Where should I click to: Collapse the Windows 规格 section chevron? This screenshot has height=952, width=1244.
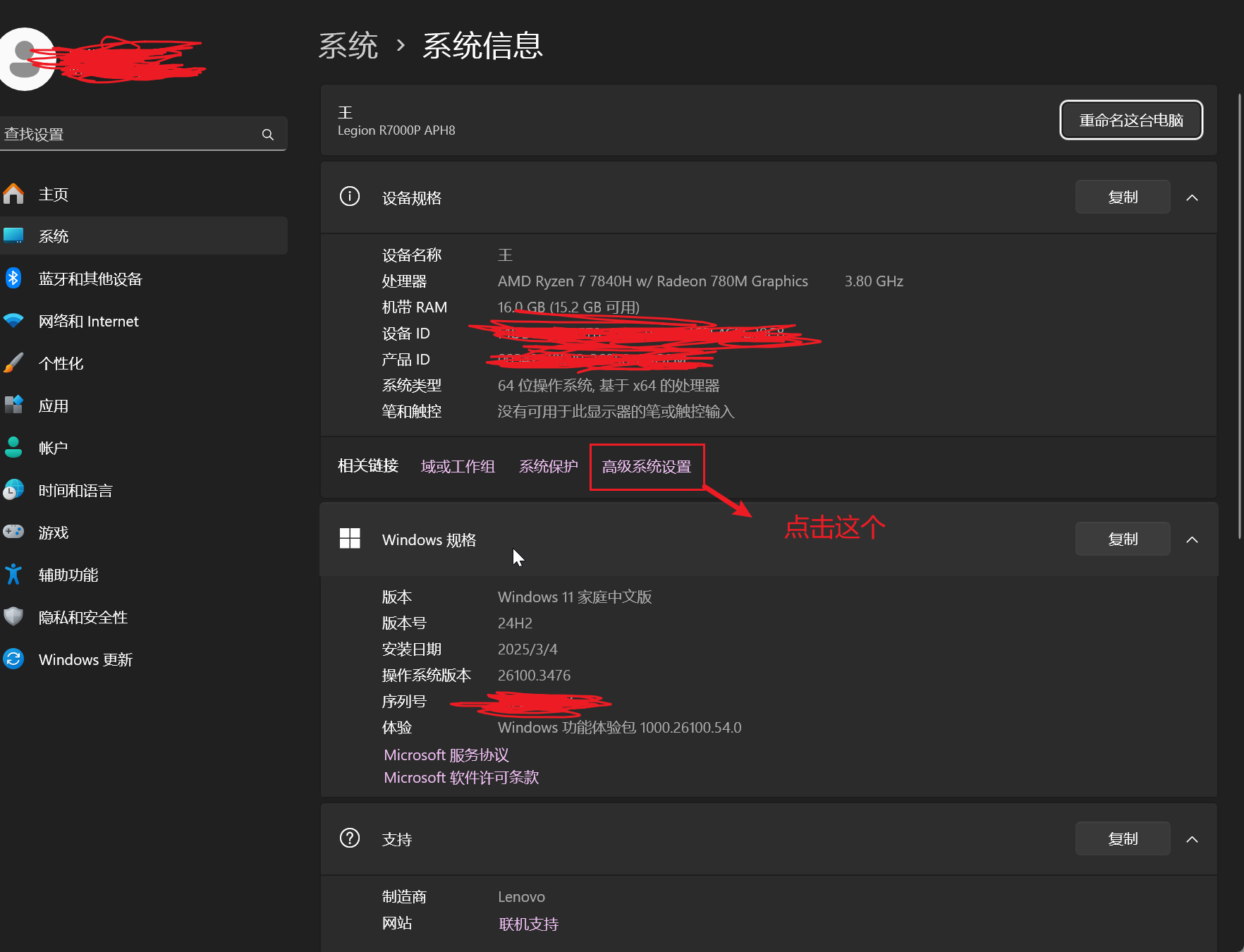(1193, 539)
